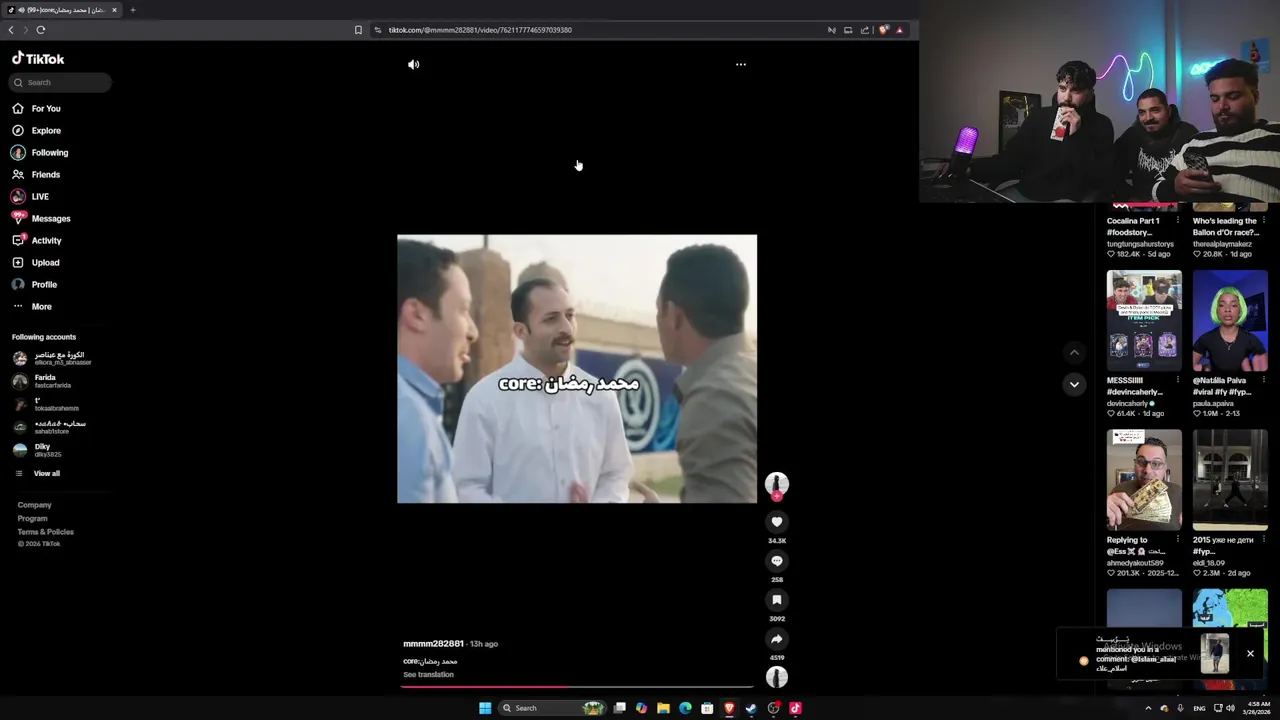Open the Windows Start menu
This screenshot has height=720, width=1280.
pos(485,708)
